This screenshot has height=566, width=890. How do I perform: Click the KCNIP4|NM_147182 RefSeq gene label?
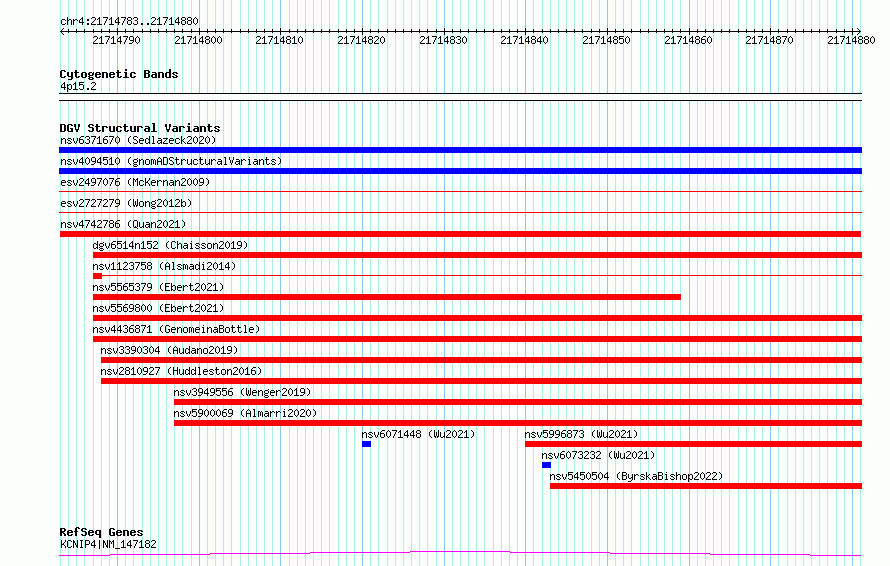click(108, 544)
